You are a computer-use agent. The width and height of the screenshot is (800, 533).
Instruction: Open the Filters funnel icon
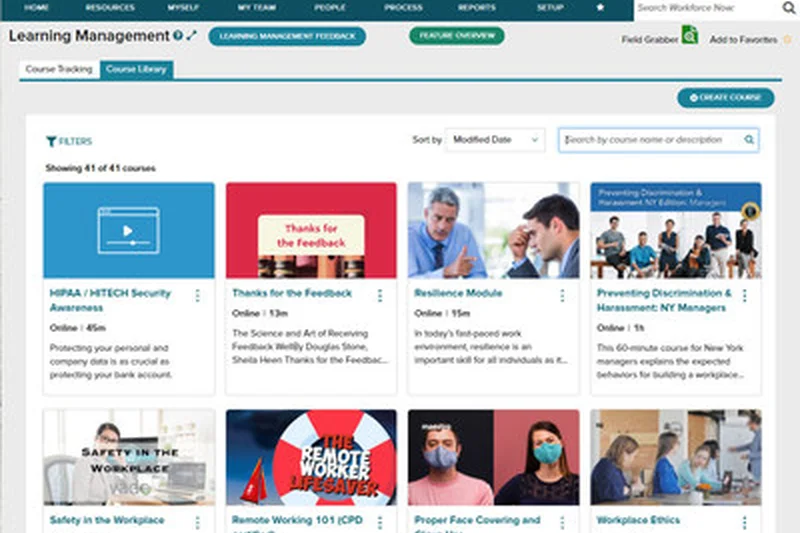click(51, 142)
